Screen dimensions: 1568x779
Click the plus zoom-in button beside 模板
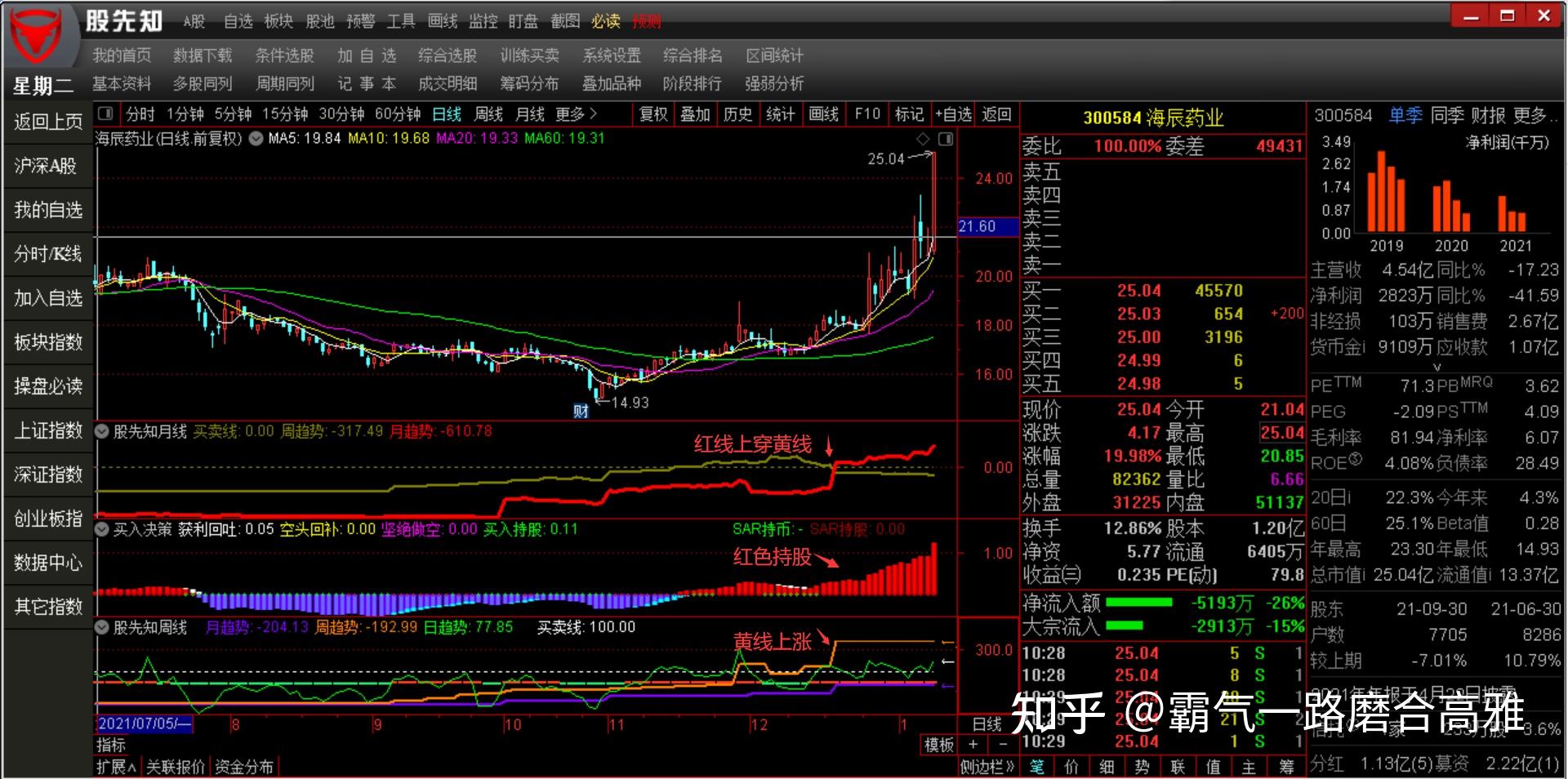click(973, 745)
